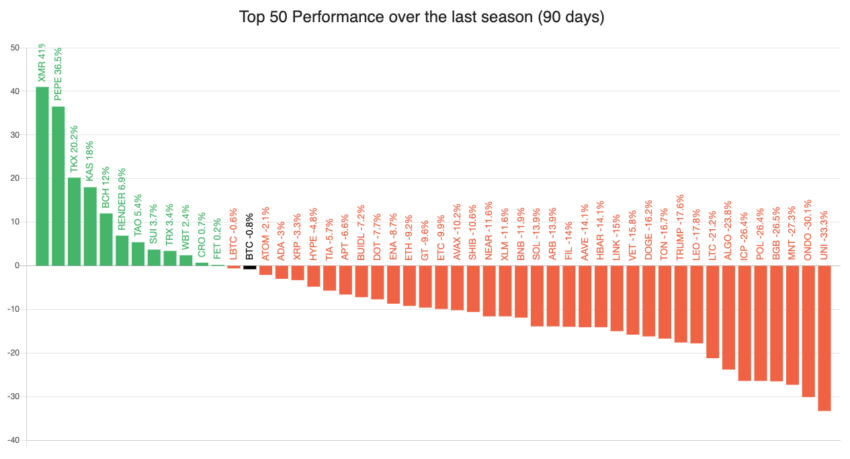Click the ICP -26.4% bar
This screenshot has width=850, height=459.
coord(744,323)
